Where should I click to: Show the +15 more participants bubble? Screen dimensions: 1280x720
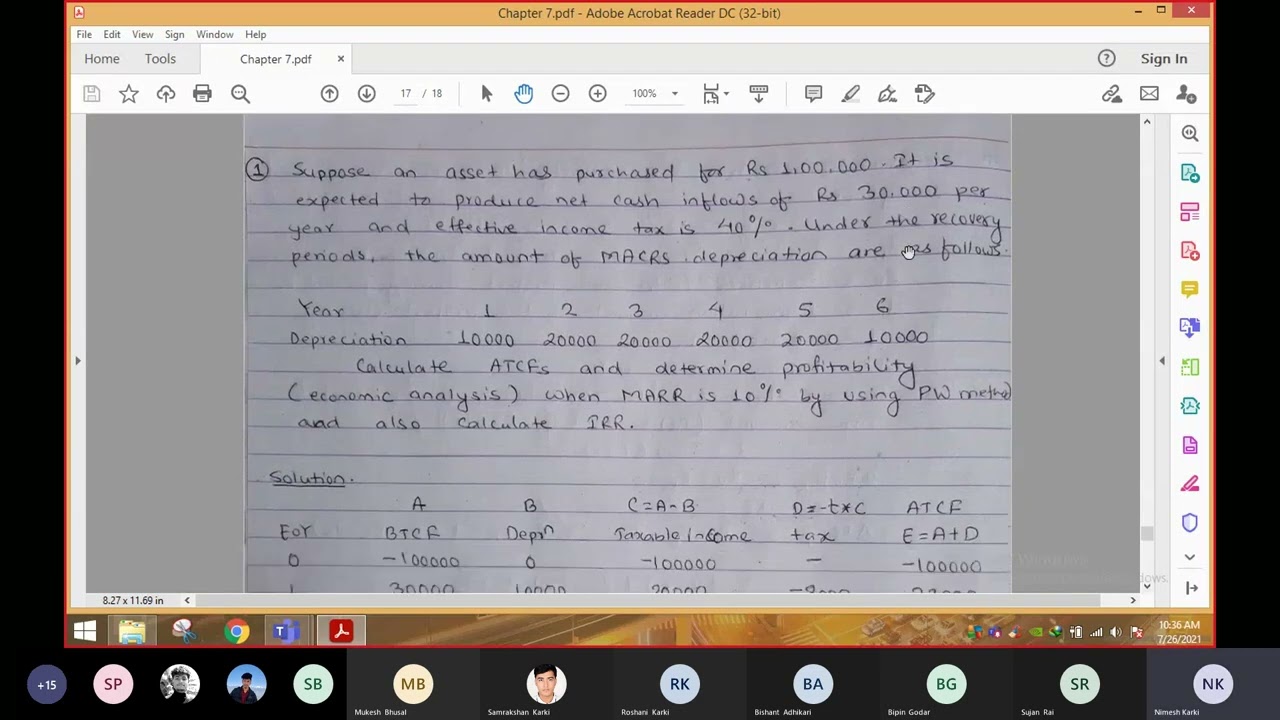click(x=47, y=685)
